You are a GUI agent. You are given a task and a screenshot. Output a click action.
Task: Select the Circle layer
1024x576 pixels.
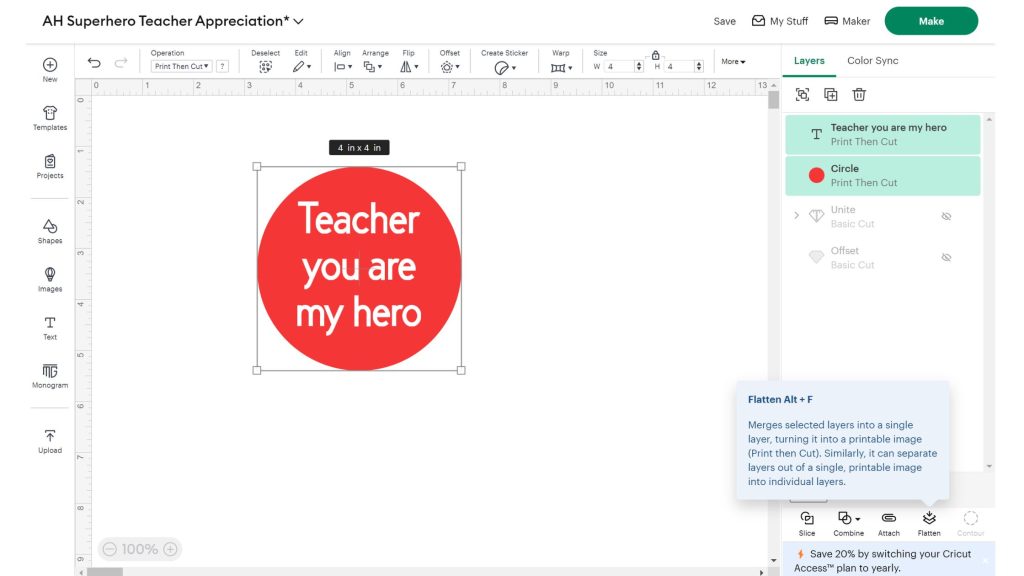(882, 176)
